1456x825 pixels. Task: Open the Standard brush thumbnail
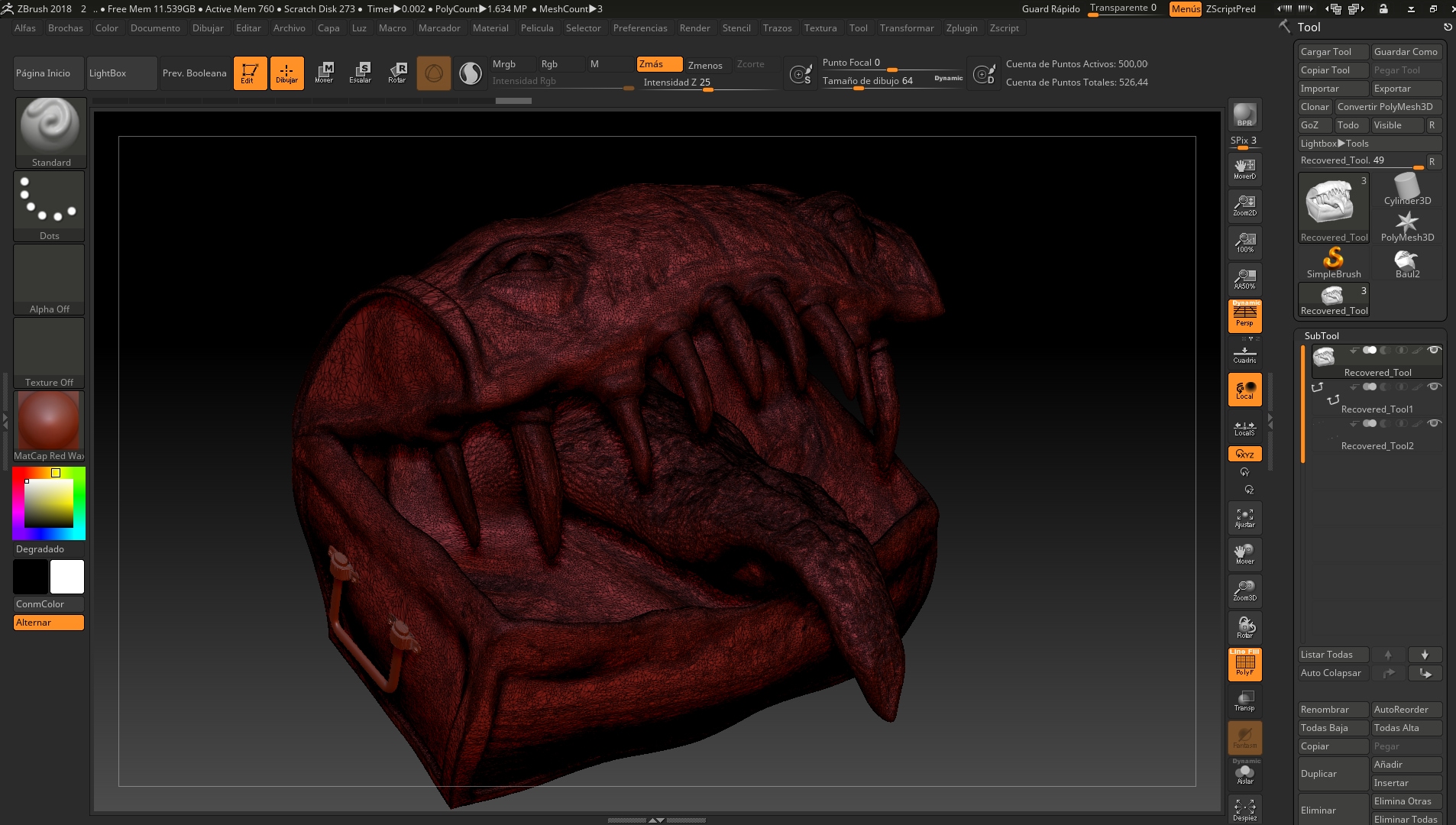click(x=50, y=133)
